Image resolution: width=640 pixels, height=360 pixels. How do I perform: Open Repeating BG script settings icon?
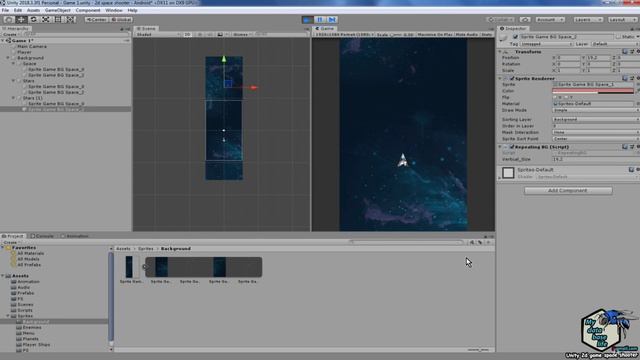[638, 147]
